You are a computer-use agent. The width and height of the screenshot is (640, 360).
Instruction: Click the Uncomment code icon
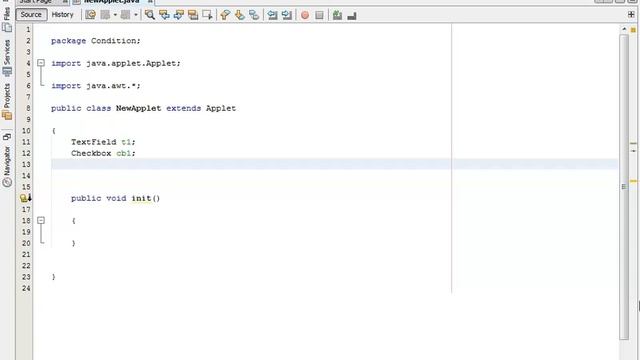(x=352, y=16)
